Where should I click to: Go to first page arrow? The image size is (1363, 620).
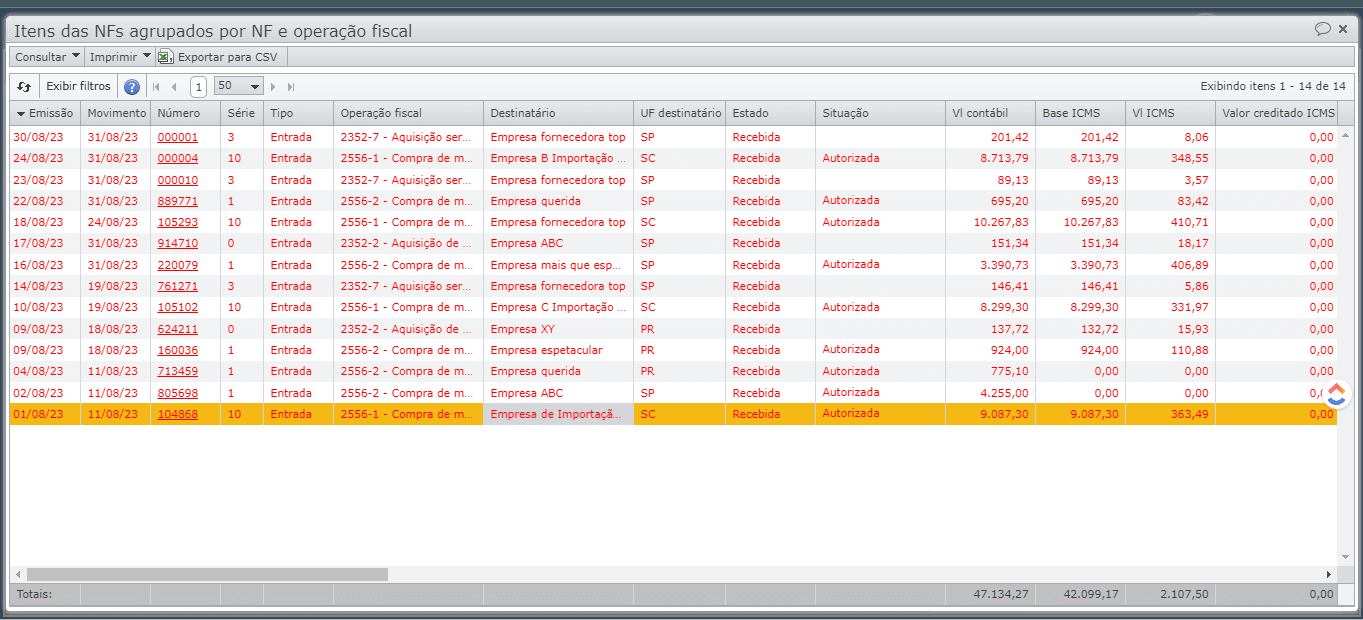click(x=156, y=87)
